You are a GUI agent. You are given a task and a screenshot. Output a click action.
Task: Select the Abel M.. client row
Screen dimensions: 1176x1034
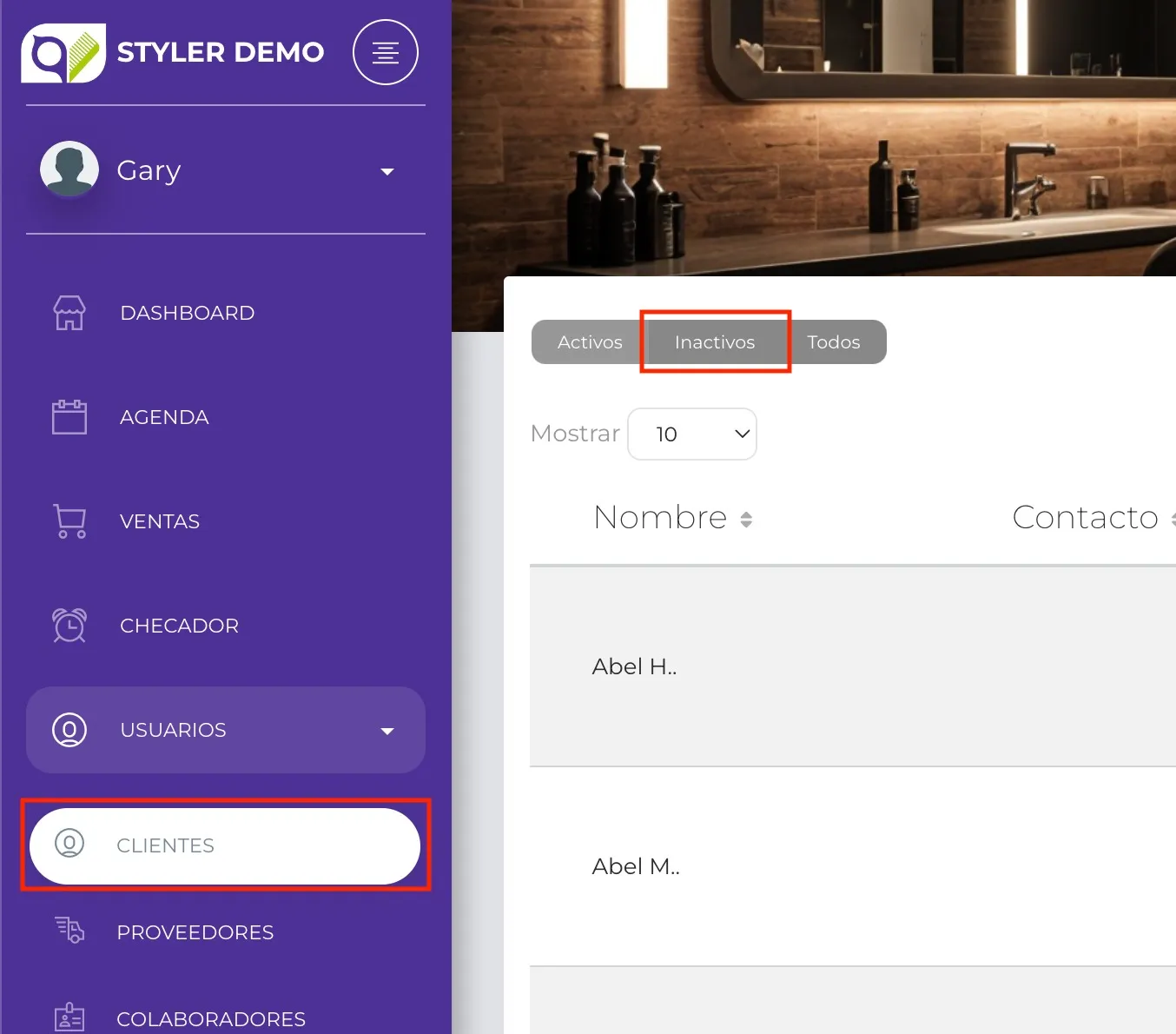point(636,866)
